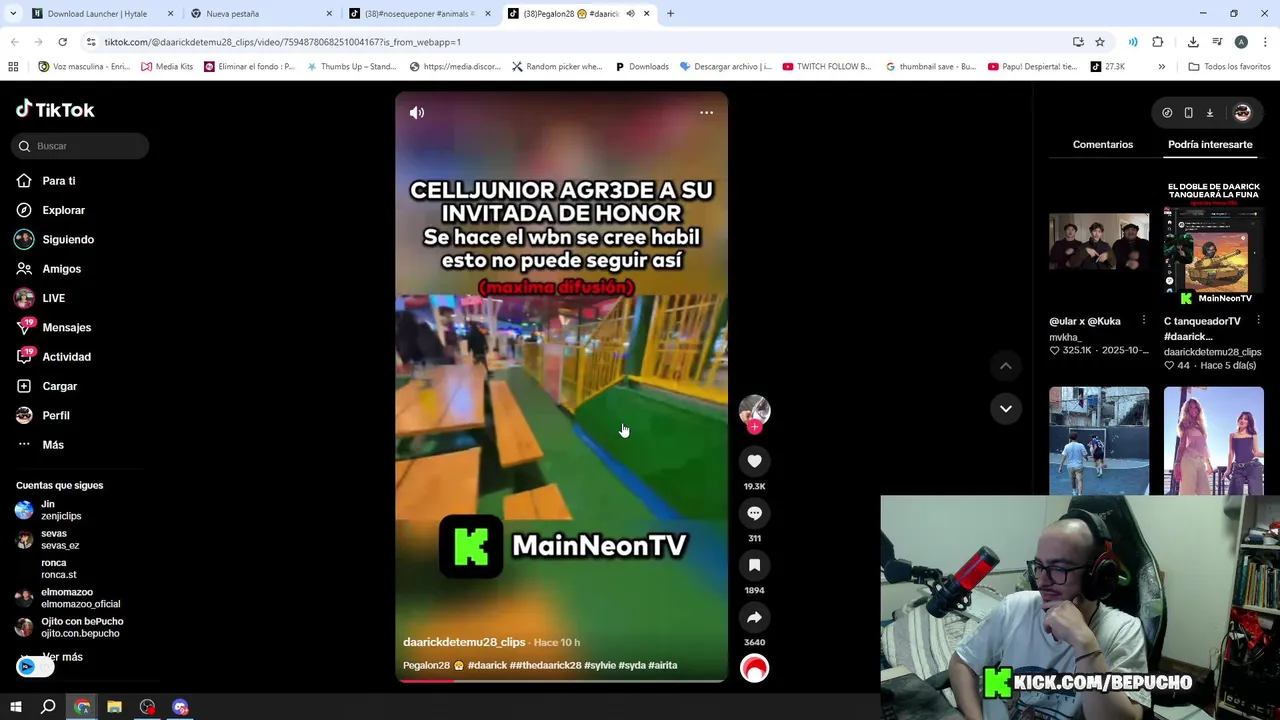
Task: Switch to #nosequeponer #animals tab
Action: coord(420,14)
